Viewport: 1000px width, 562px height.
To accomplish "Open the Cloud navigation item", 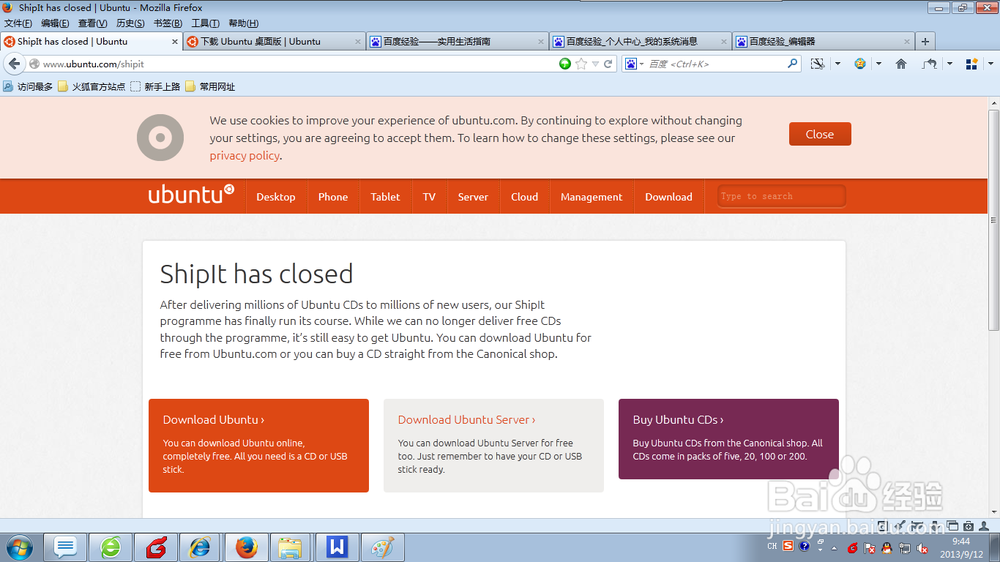I will pyautogui.click(x=524, y=196).
